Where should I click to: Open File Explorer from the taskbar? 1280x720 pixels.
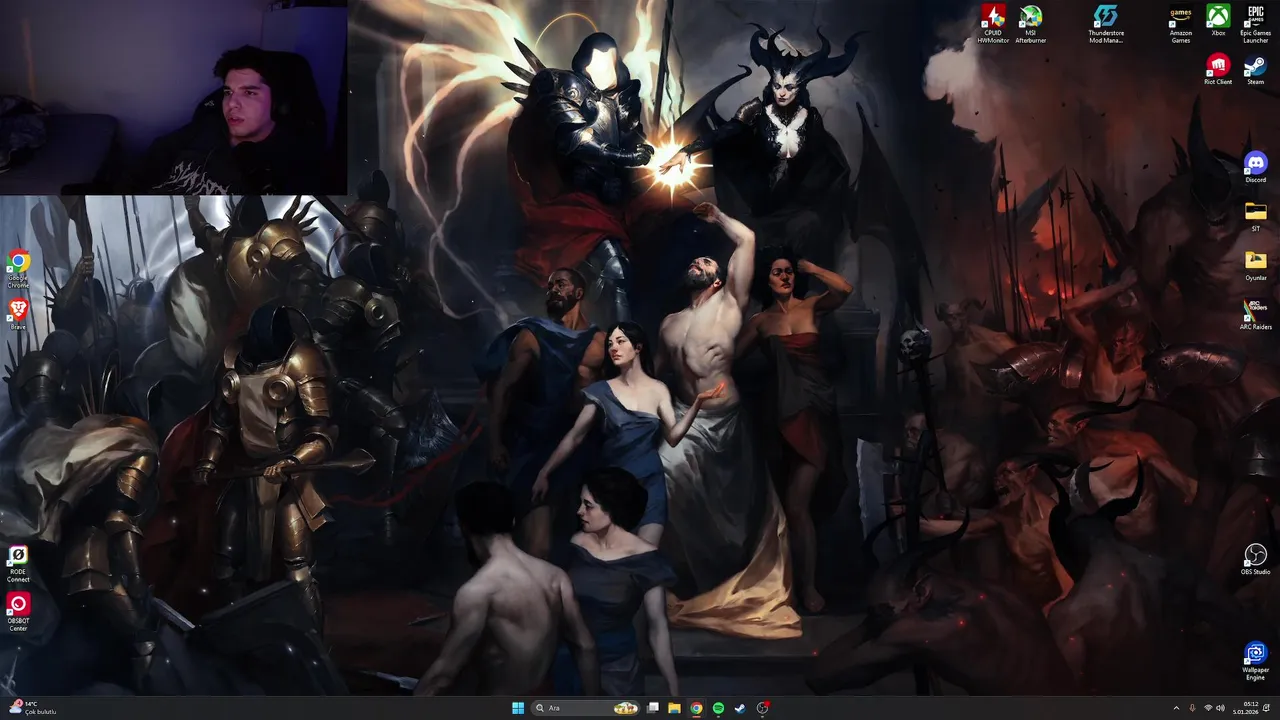click(x=674, y=708)
